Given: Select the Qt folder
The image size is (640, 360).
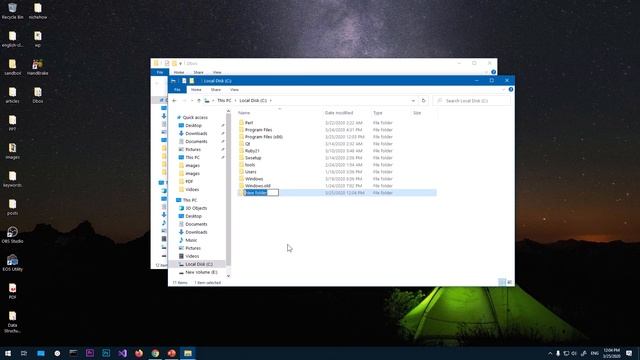Looking at the screenshot, I should pyautogui.click(x=247, y=144).
